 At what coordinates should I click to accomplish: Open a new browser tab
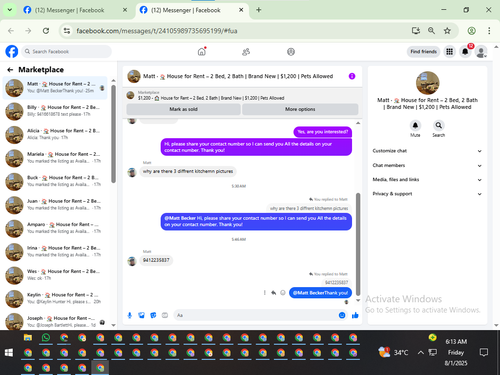coord(259,10)
